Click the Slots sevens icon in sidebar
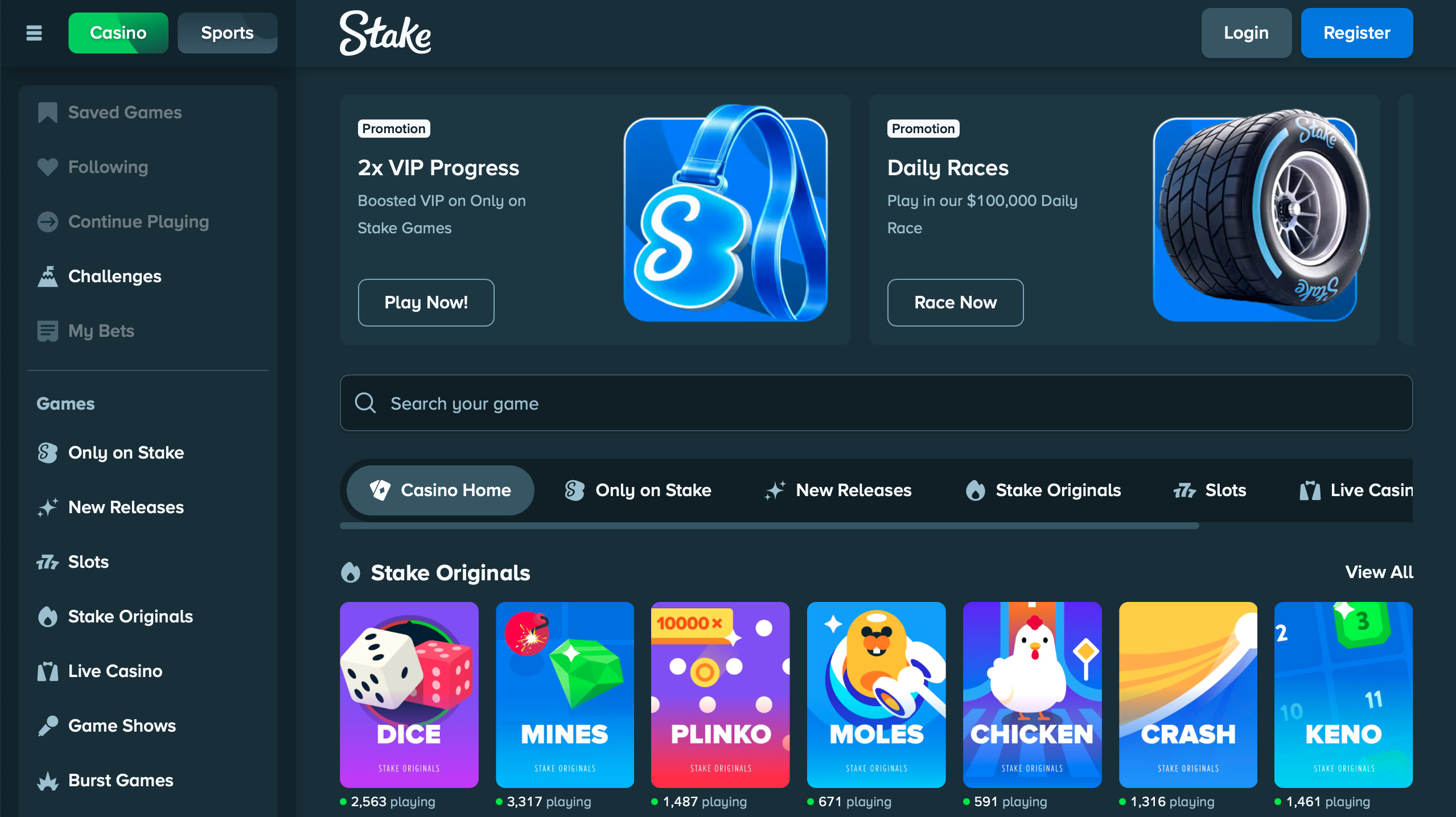1456x817 pixels. click(48, 562)
